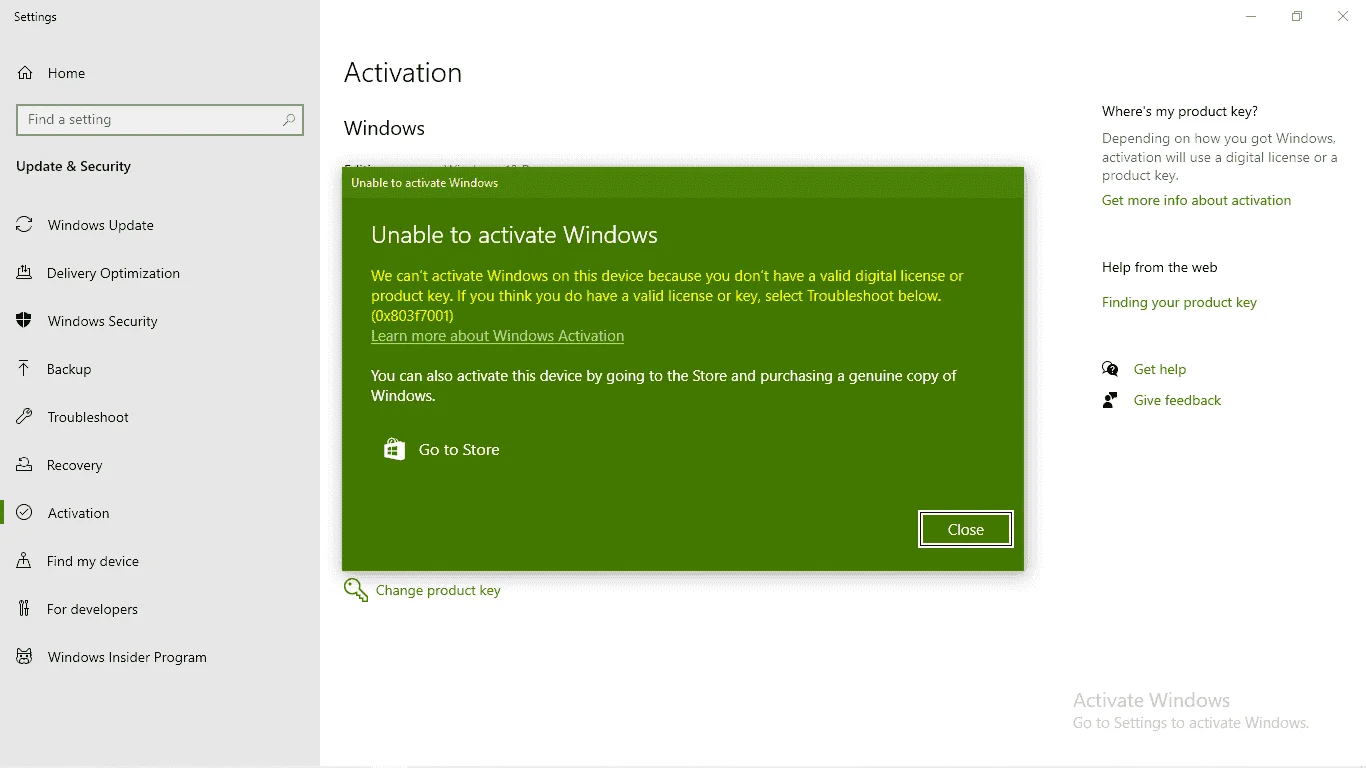Choose Go to Store in the dialog
Image resolution: width=1366 pixels, height=768 pixels.
[x=459, y=450]
